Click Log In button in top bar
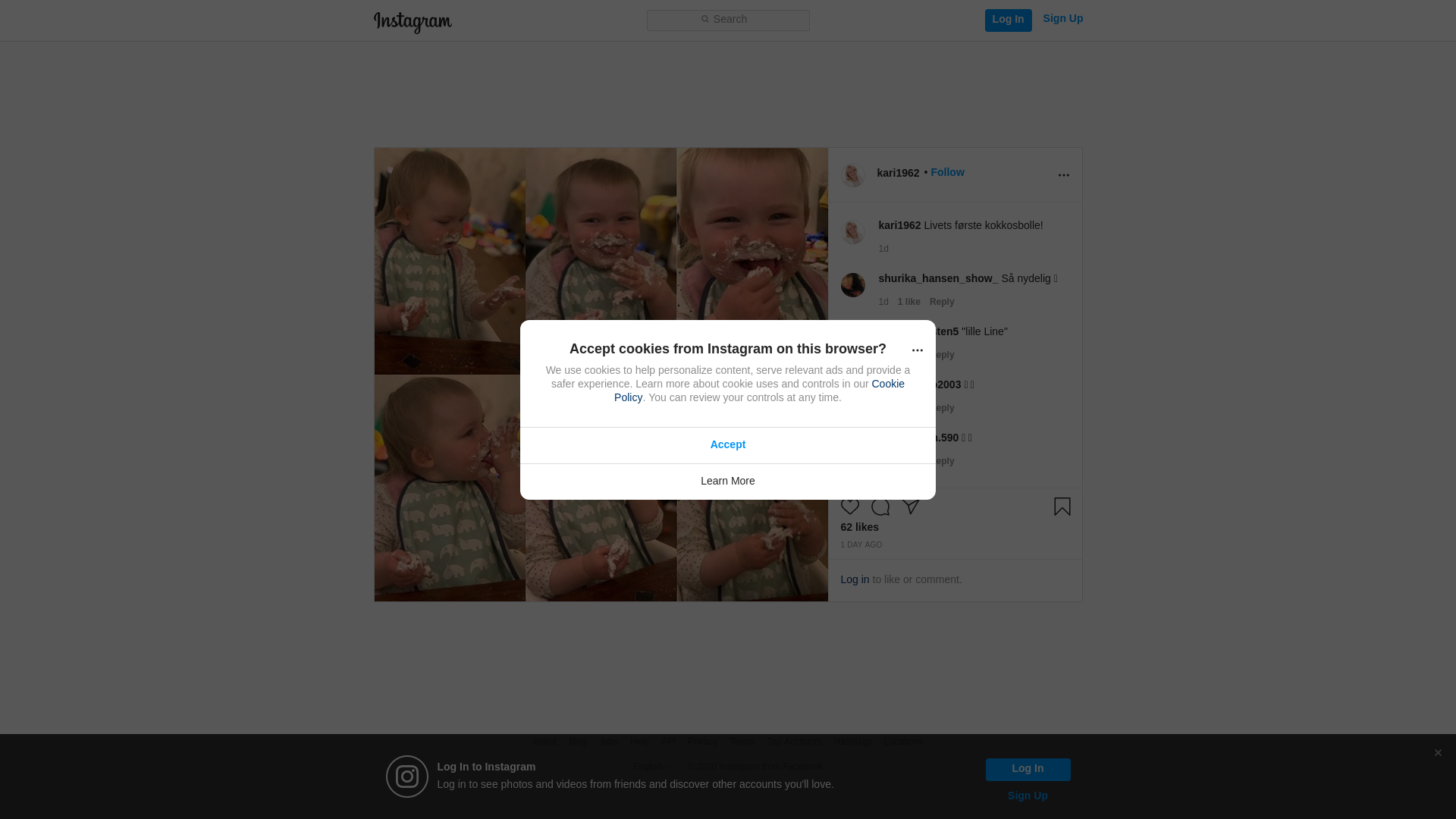The width and height of the screenshot is (1456, 819). coord(1008,20)
